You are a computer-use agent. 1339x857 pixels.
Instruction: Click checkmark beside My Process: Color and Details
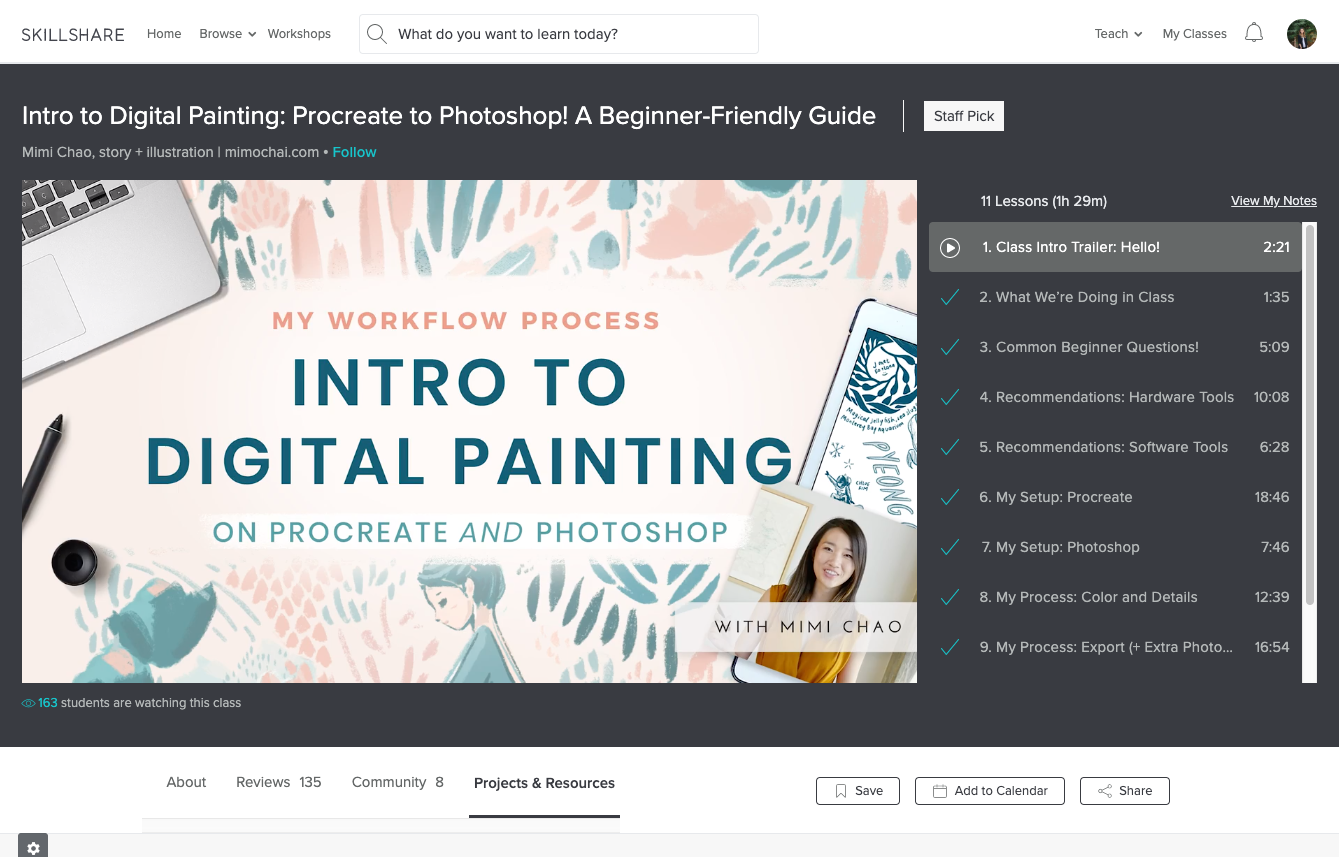[x=950, y=597]
